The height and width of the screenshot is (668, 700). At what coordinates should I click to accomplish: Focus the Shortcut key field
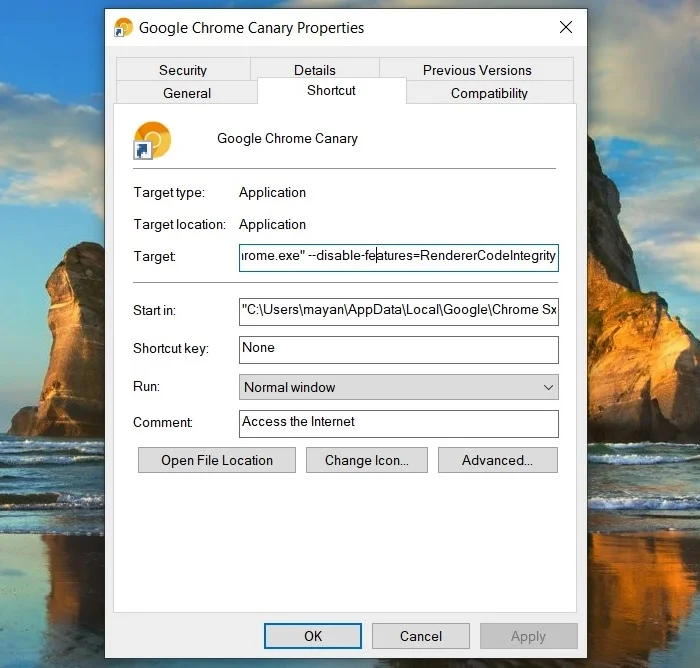pos(399,350)
